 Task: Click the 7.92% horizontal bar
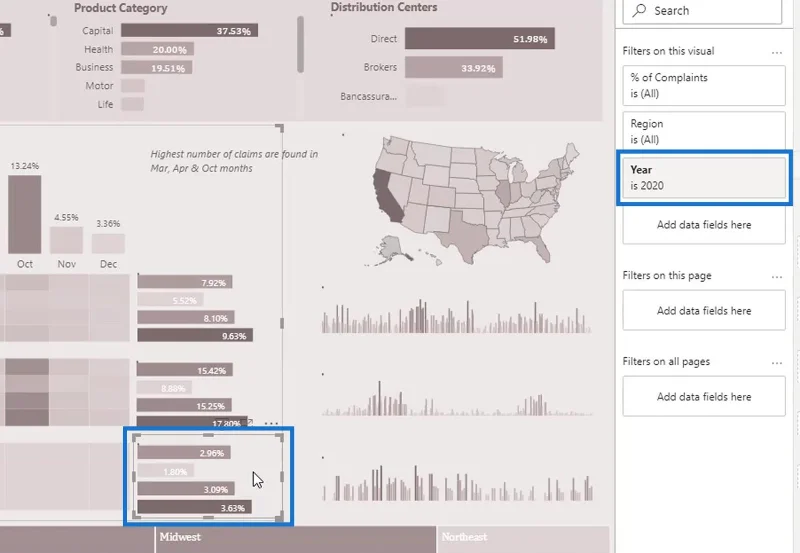(185, 282)
